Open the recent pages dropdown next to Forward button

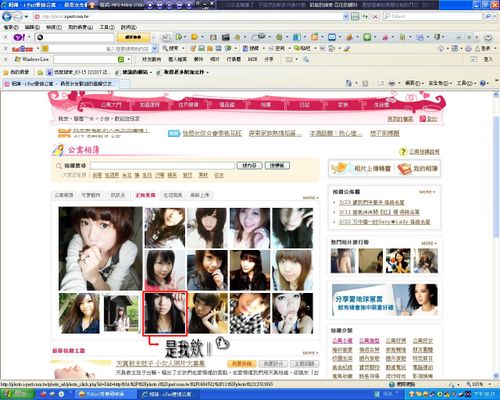click(26, 16)
